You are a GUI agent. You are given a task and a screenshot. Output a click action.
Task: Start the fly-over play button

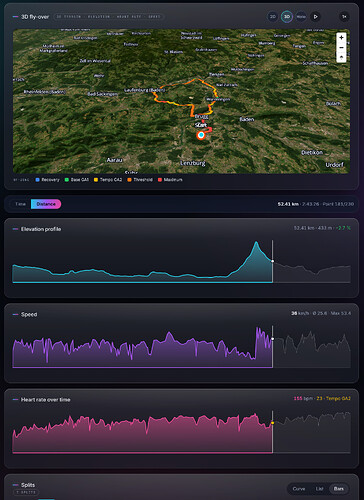(x=315, y=17)
